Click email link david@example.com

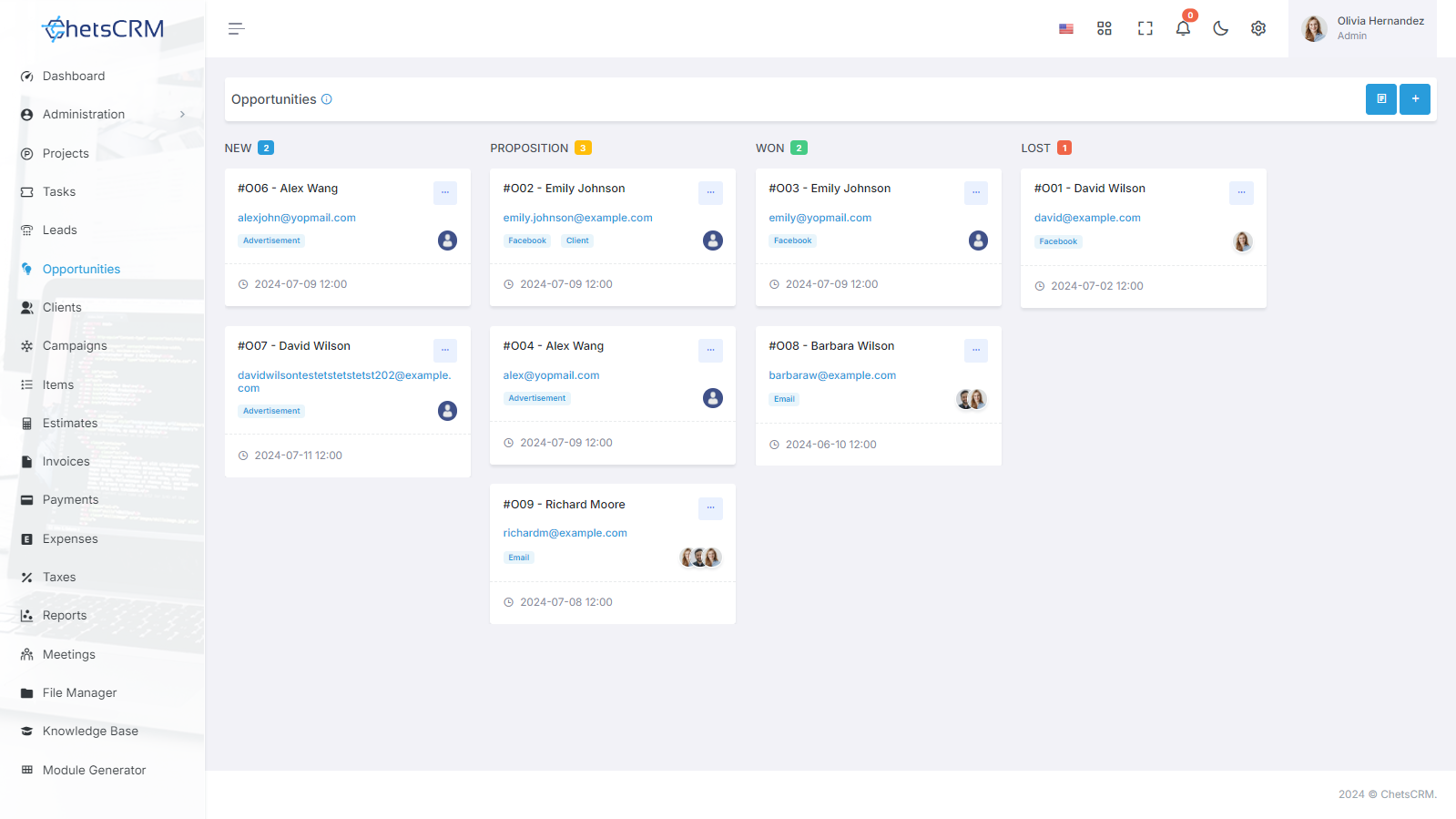point(1087,218)
